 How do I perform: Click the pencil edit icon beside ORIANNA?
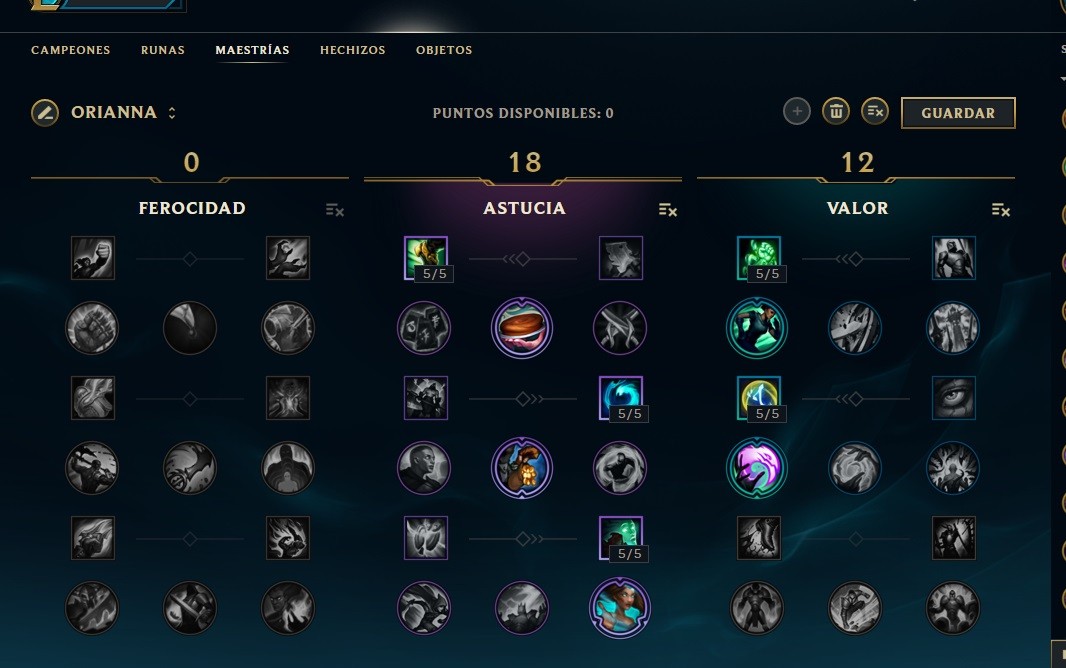[x=45, y=113]
